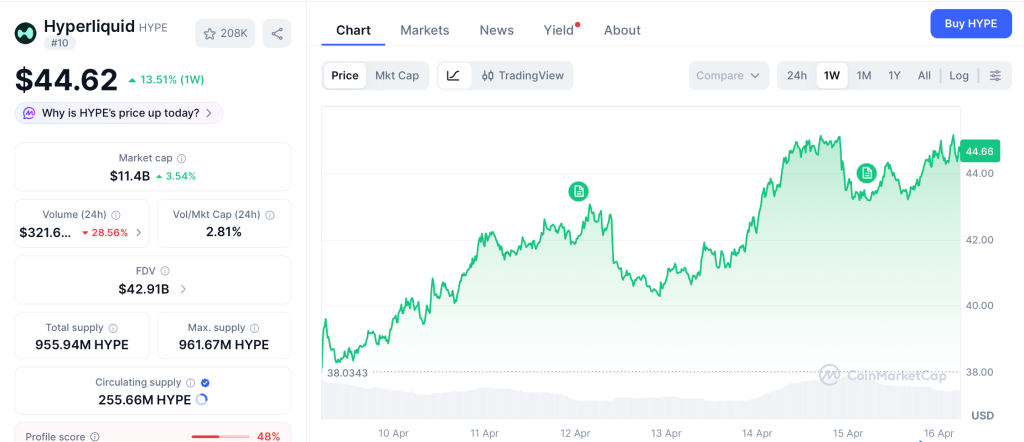Click 'Why is HYPE's price up today?'

(x=119, y=113)
